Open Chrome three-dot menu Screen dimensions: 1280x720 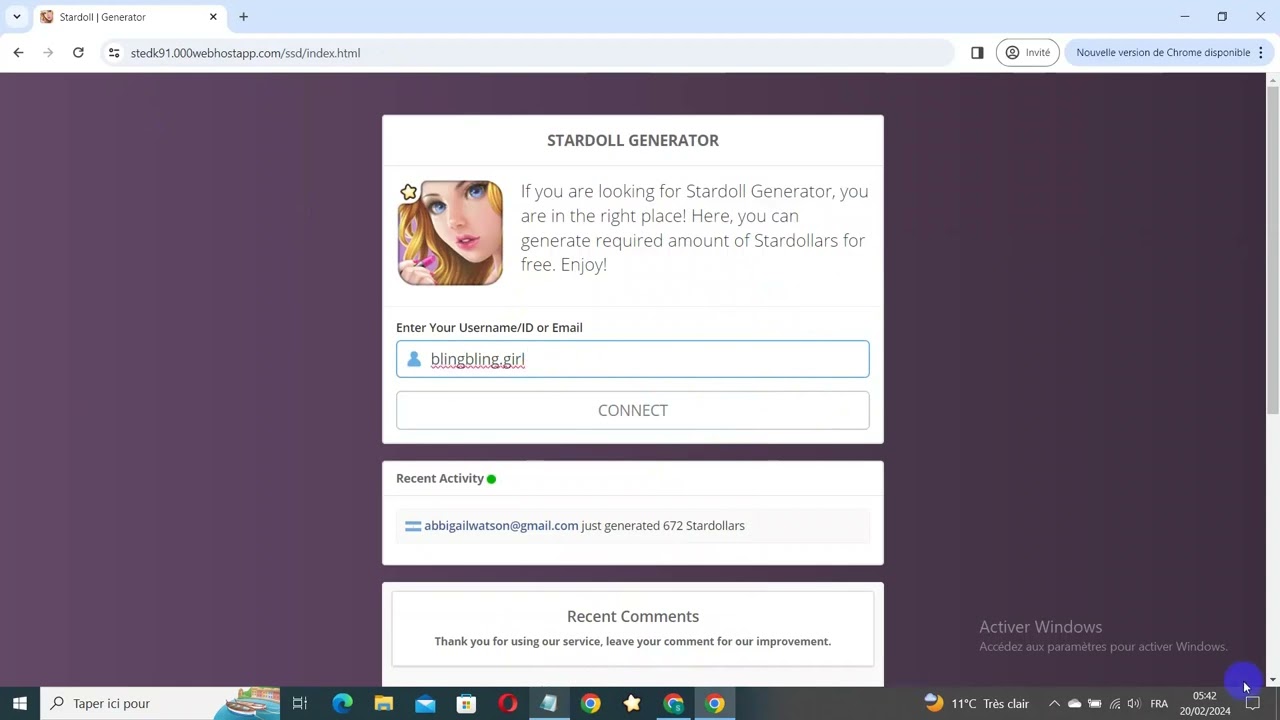(1261, 53)
